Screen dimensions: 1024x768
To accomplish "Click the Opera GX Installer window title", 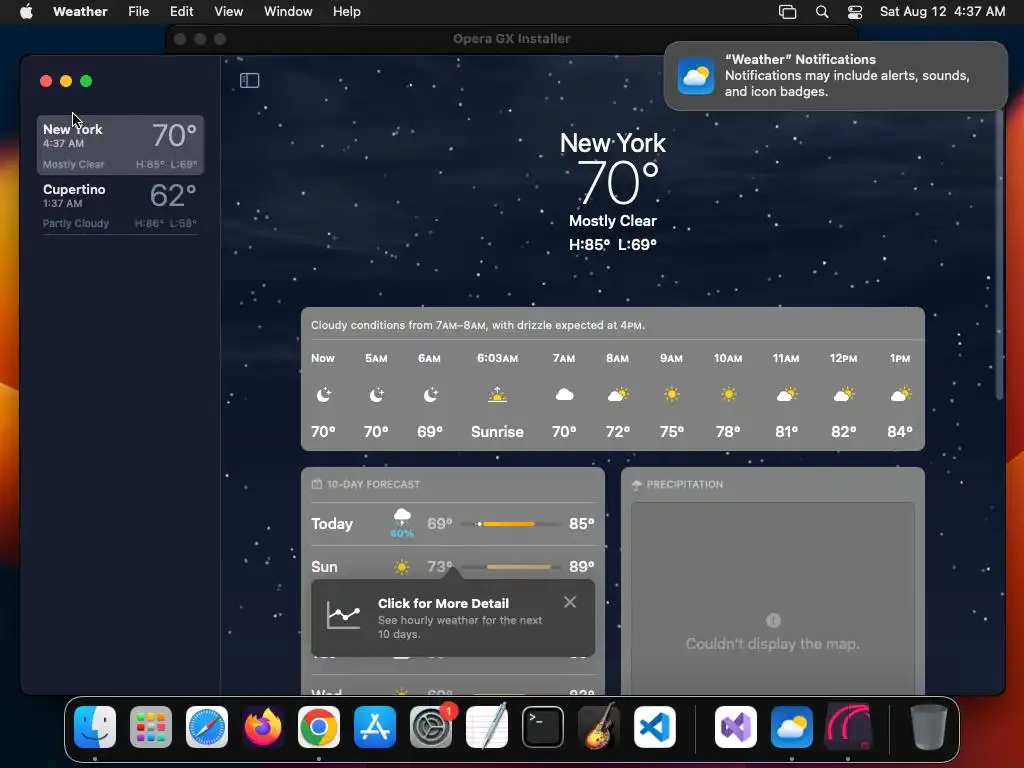I will pyautogui.click(x=511, y=39).
